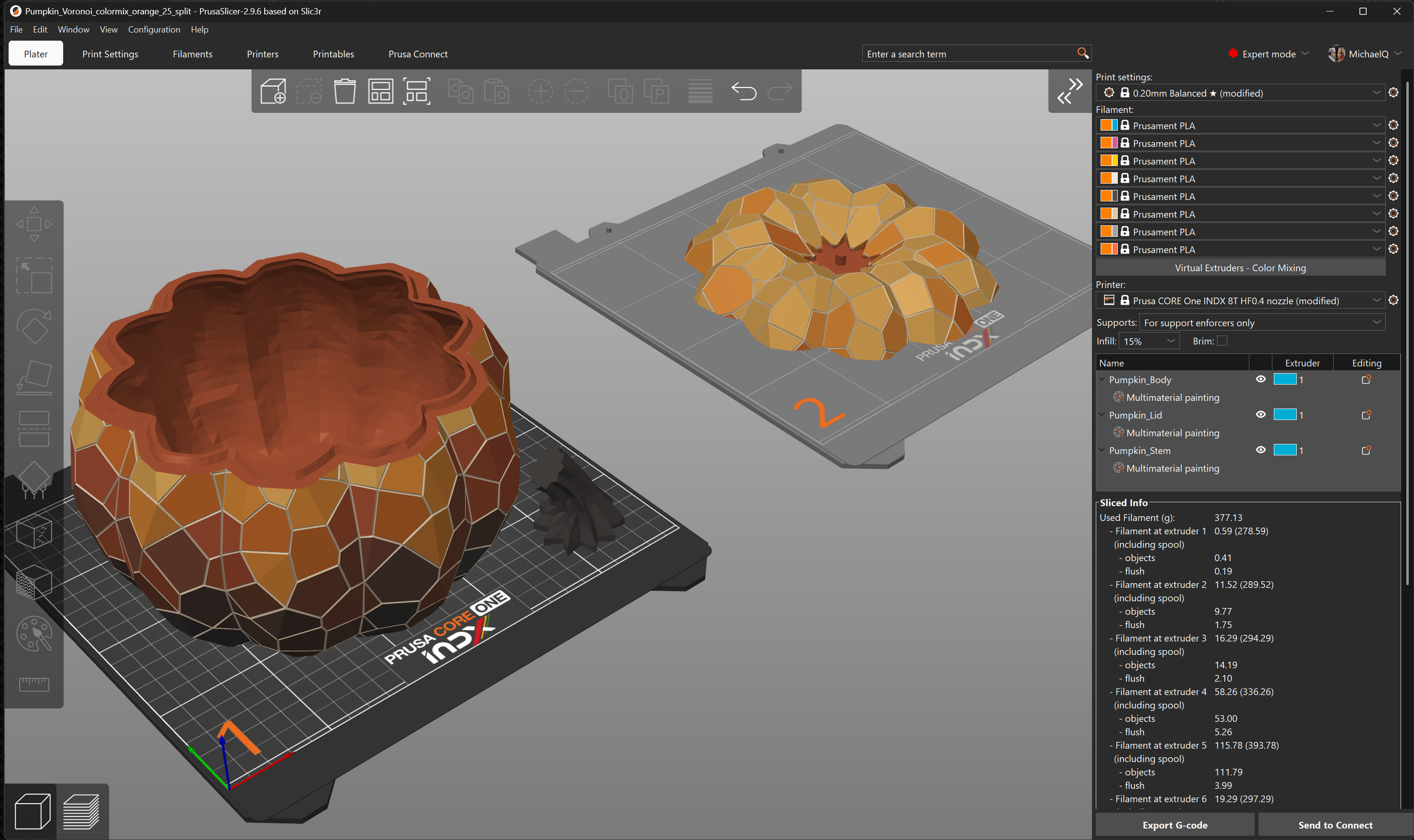Open the Configuration menu
Viewport: 1414px width, 840px height.
point(154,30)
